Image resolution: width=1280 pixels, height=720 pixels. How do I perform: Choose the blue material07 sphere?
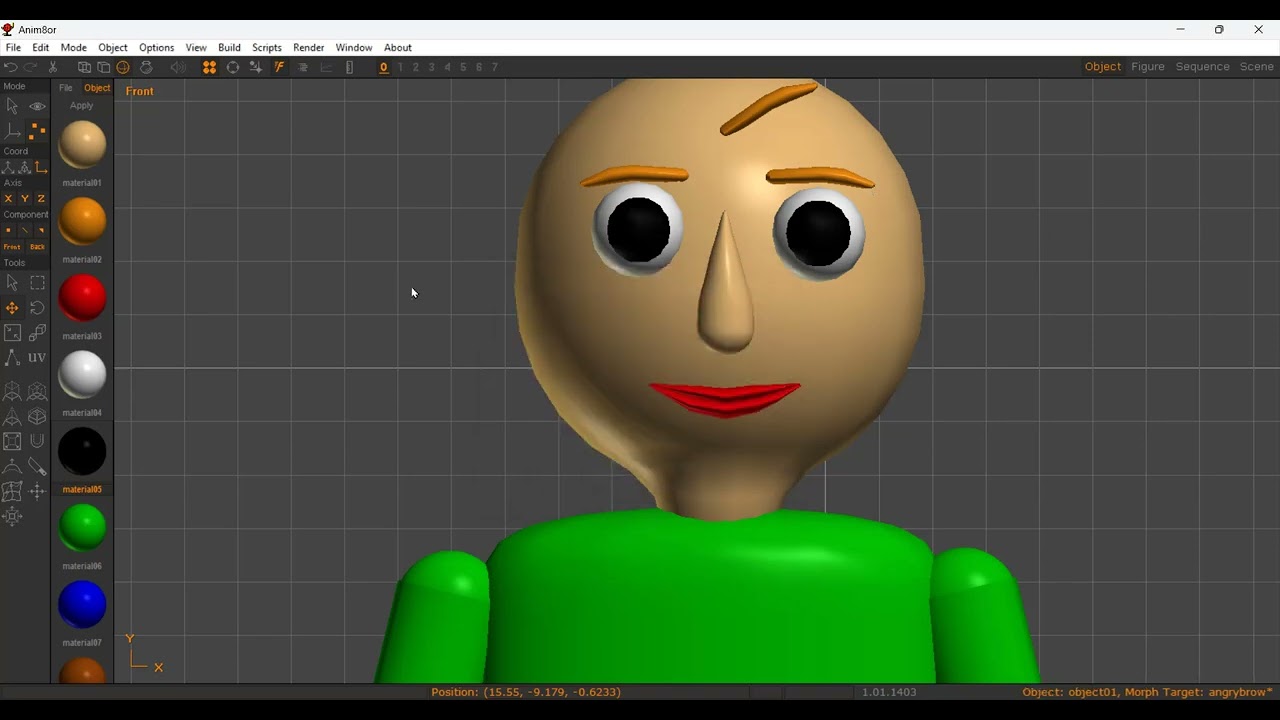(x=82, y=605)
